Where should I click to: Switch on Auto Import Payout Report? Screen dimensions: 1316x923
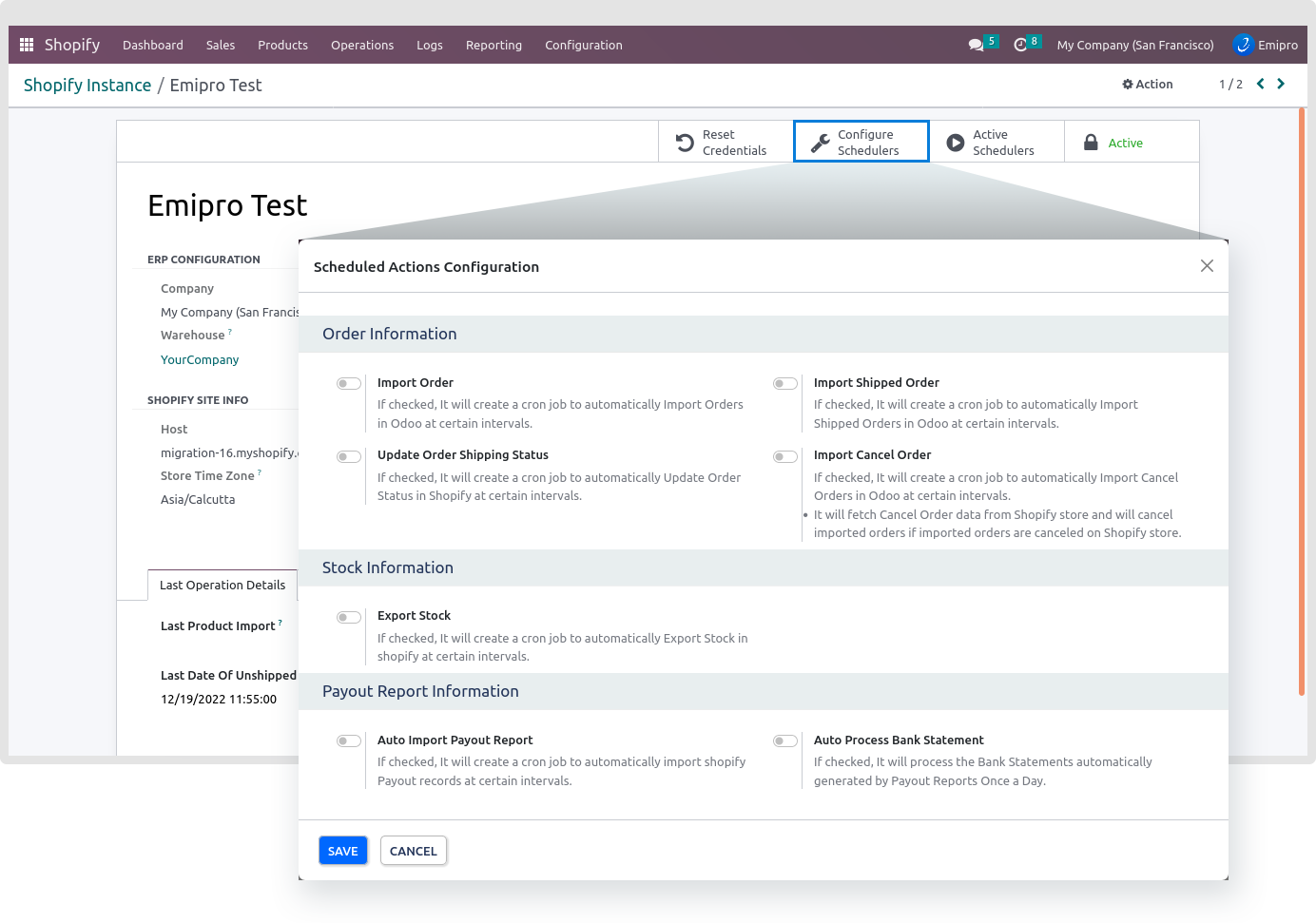click(x=349, y=740)
